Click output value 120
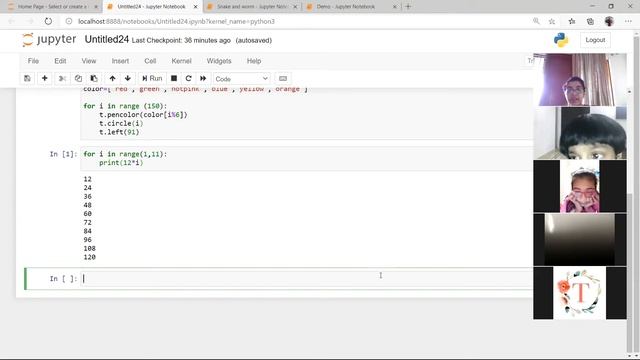This screenshot has height=360, width=640. click(89, 257)
